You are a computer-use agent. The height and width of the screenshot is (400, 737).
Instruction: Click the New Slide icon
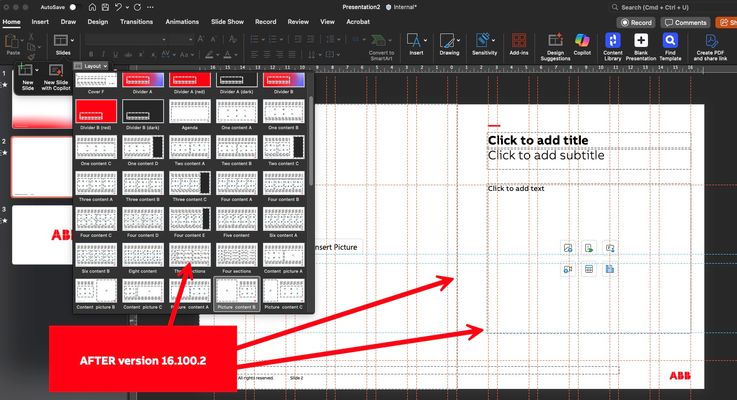click(25, 70)
